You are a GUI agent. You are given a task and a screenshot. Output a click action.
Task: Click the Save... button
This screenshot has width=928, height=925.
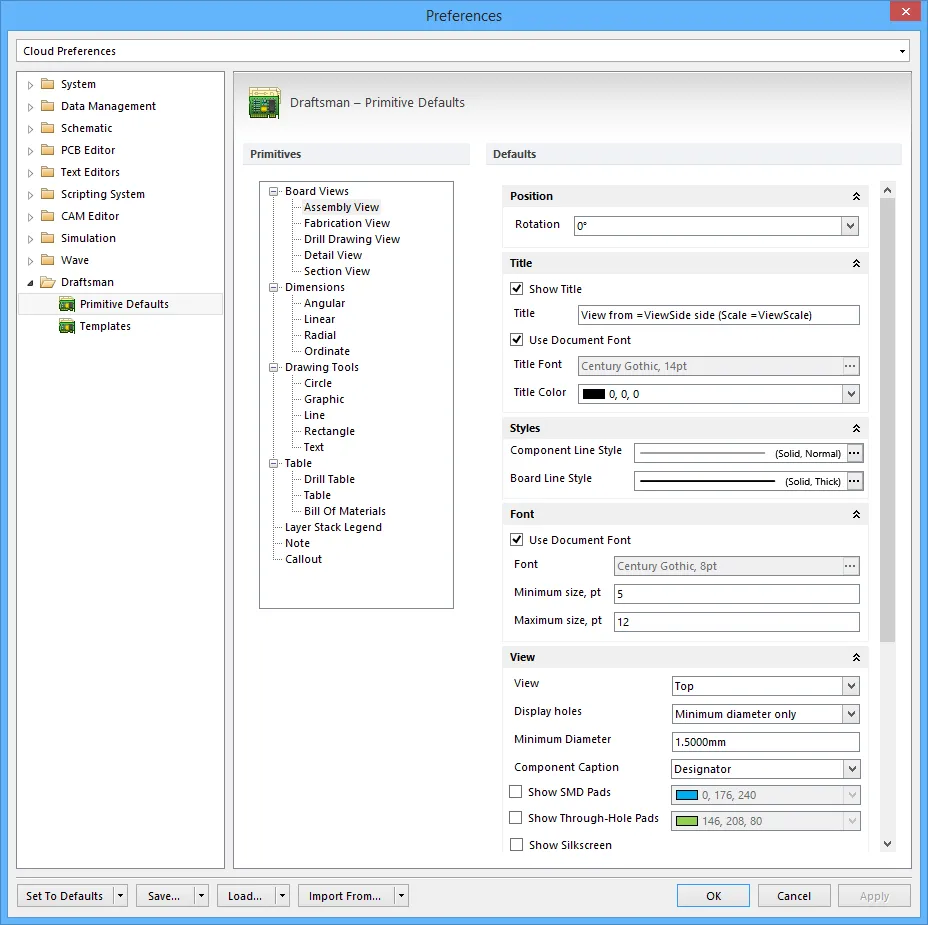click(165, 895)
